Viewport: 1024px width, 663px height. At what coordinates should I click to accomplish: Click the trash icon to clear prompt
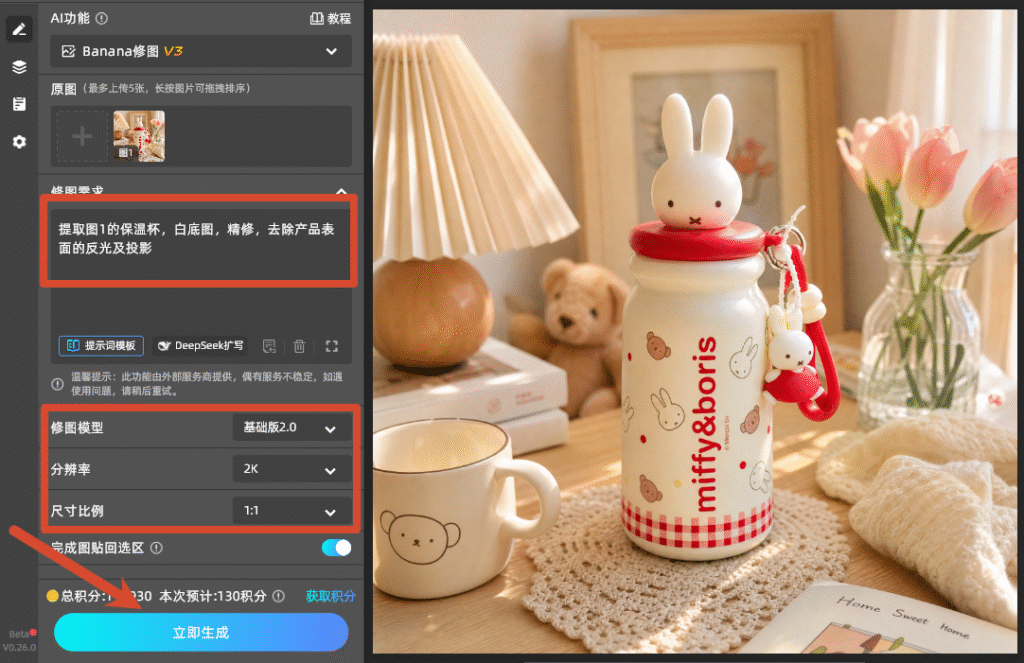coord(299,346)
